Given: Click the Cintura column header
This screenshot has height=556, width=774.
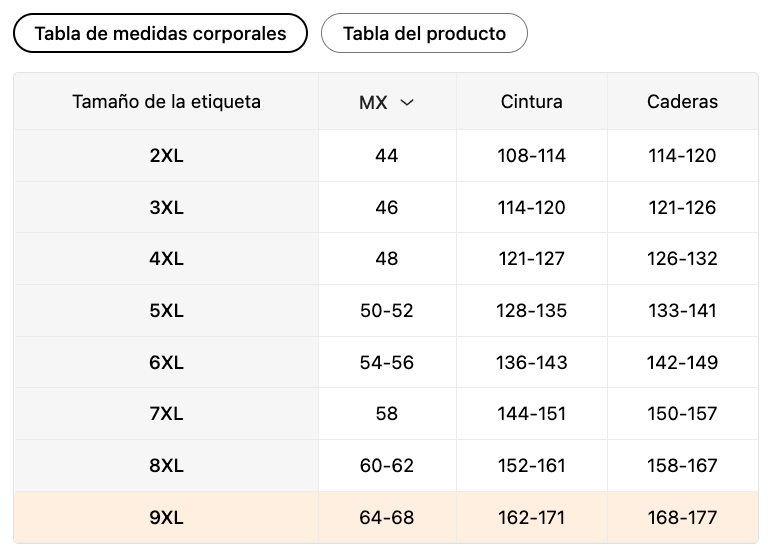Looking at the screenshot, I should (532, 102).
